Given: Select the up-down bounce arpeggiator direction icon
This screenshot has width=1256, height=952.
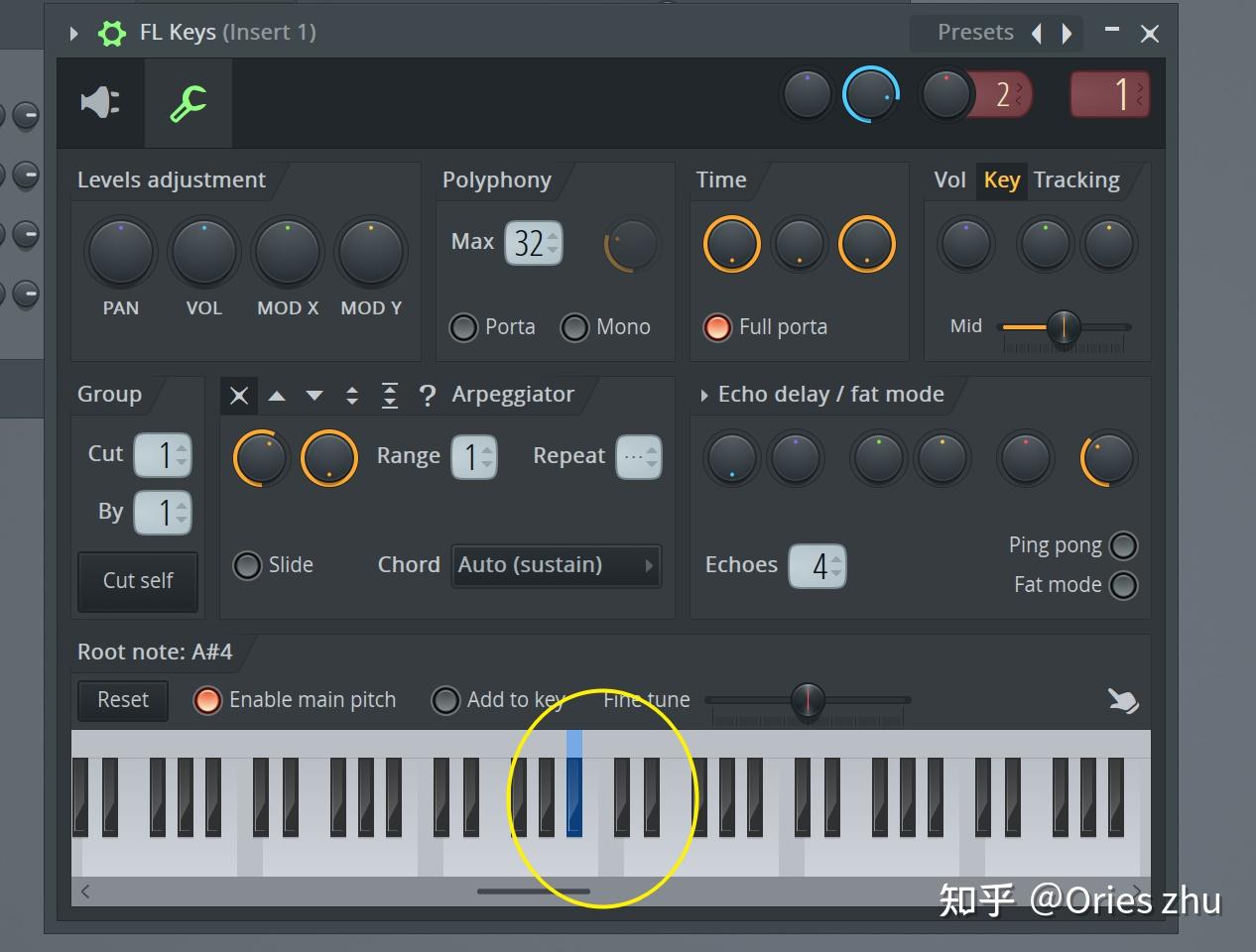Looking at the screenshot, I should coord(352,395).
